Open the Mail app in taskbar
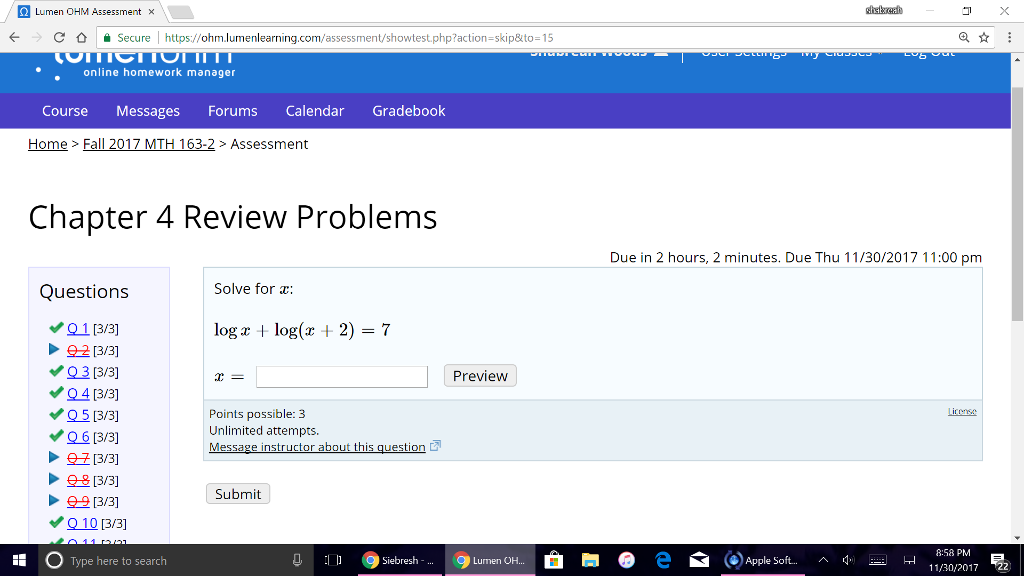 click(x=699, y=560)
